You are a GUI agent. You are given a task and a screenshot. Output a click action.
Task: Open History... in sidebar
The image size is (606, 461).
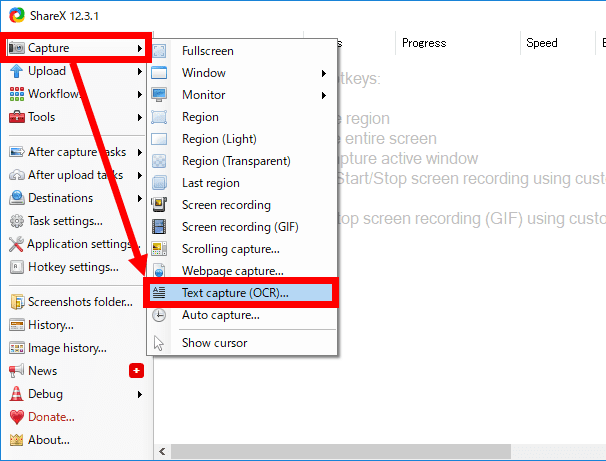(51, 325)
